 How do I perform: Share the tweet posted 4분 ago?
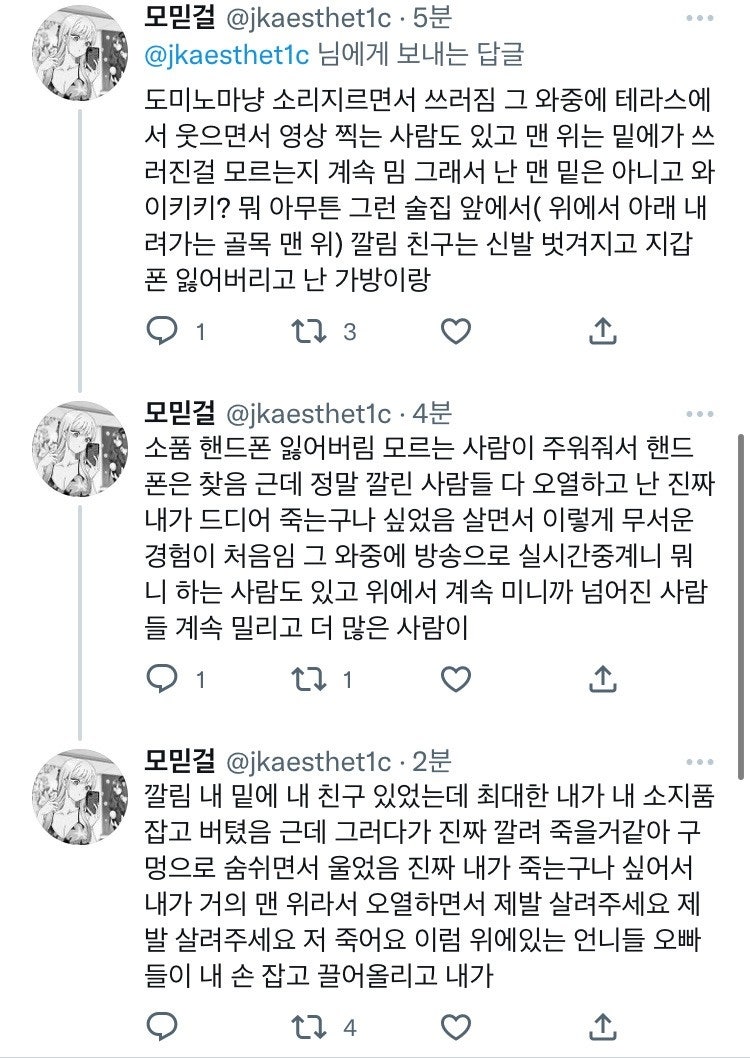602,680
